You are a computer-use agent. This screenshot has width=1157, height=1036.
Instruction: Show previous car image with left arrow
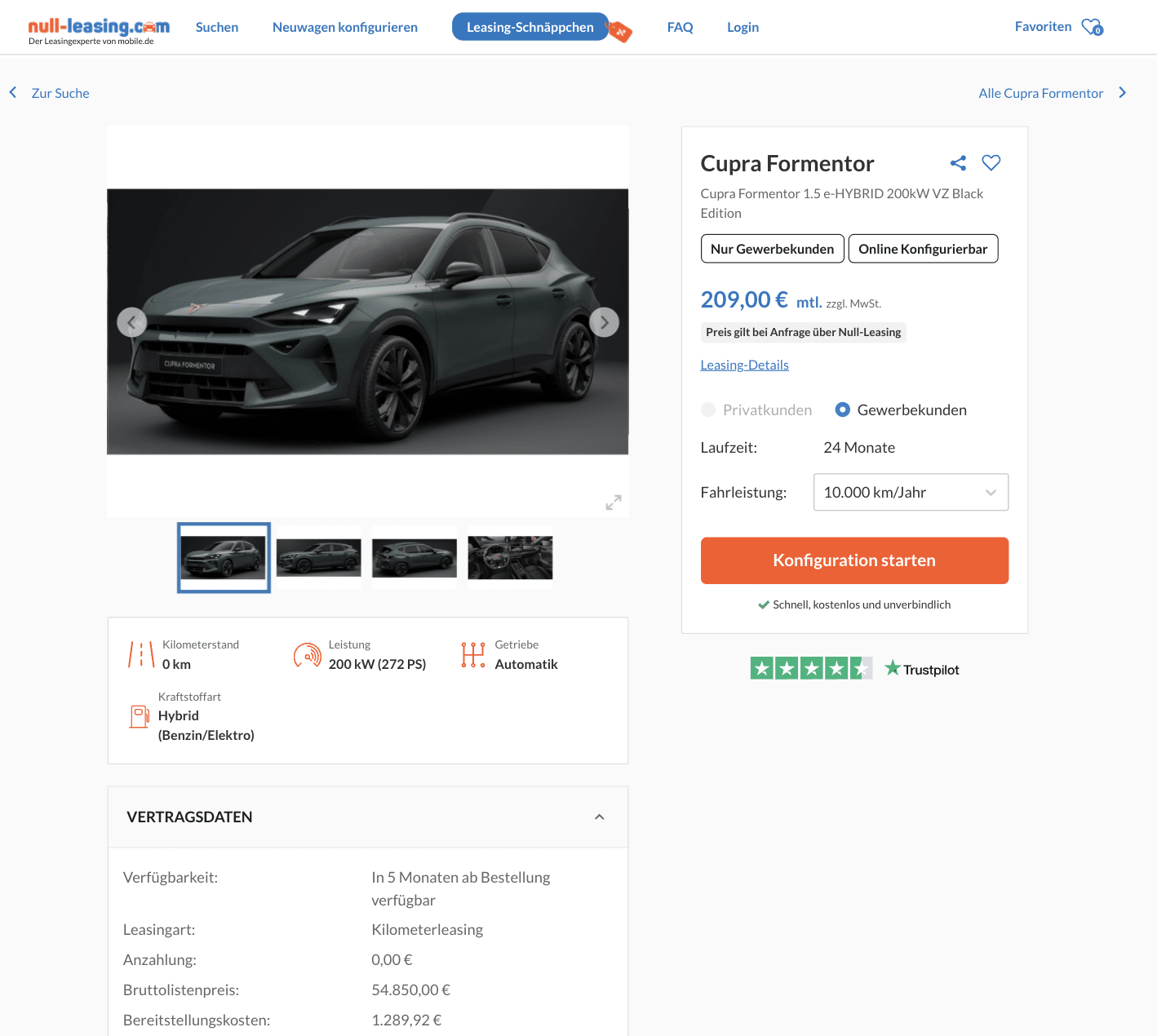(131, 322)
